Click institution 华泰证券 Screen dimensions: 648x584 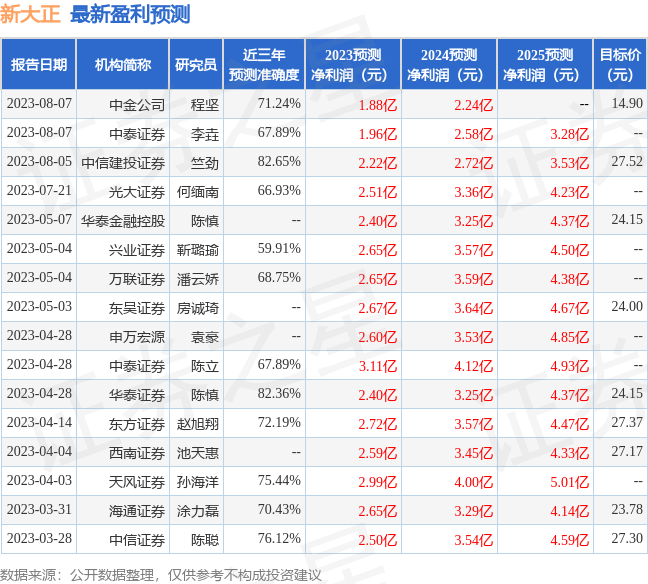tap(137, 394)
